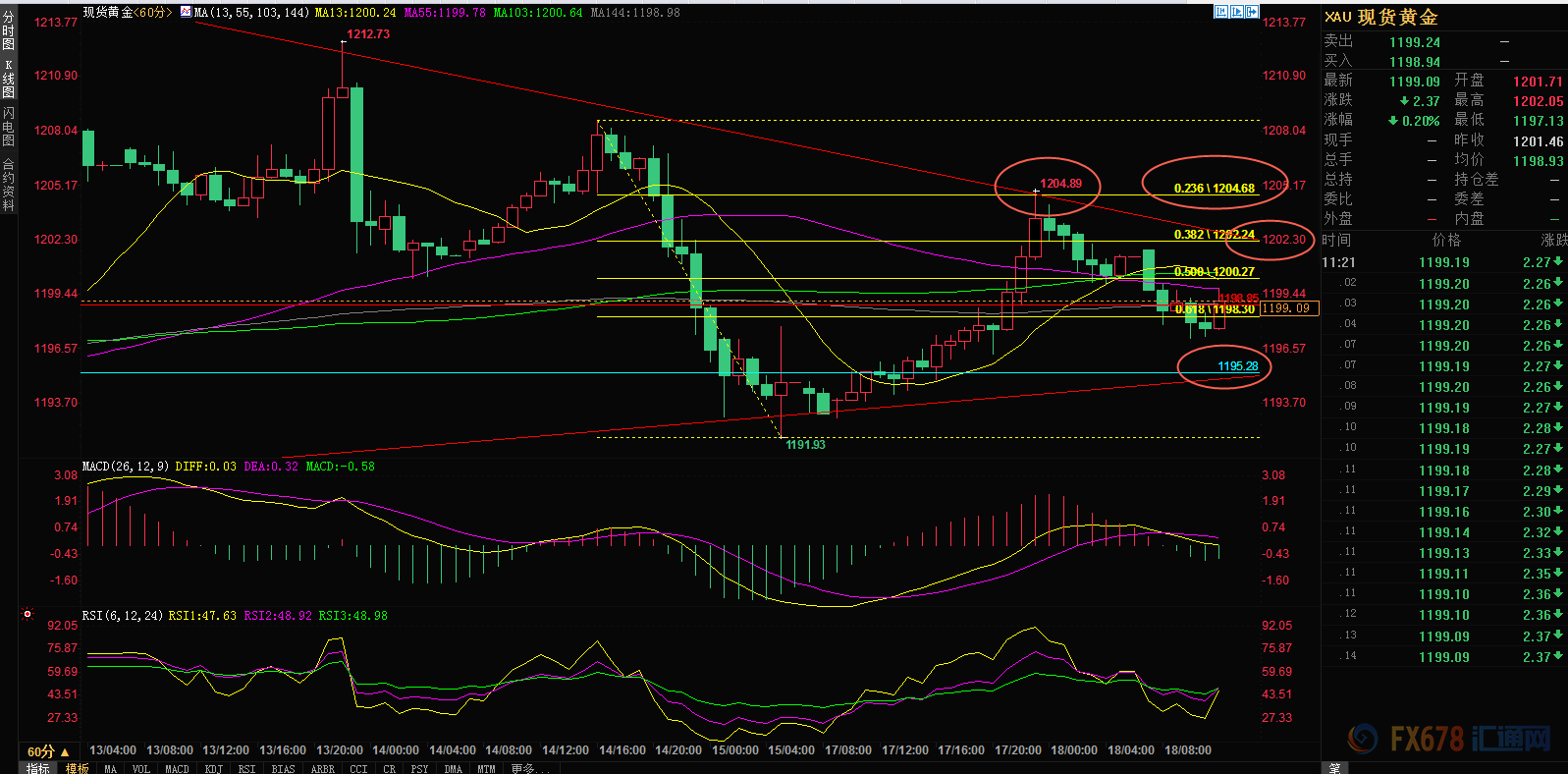Select the CCI indicator tab
Image resolution: width=1568 pixels, height=774 pixels.
[x=357, y=768]
